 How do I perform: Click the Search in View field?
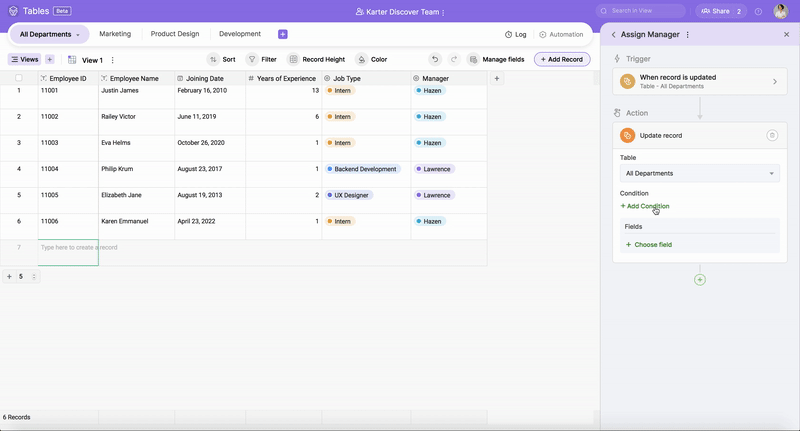pyautogui.click(x=640, y=11)
